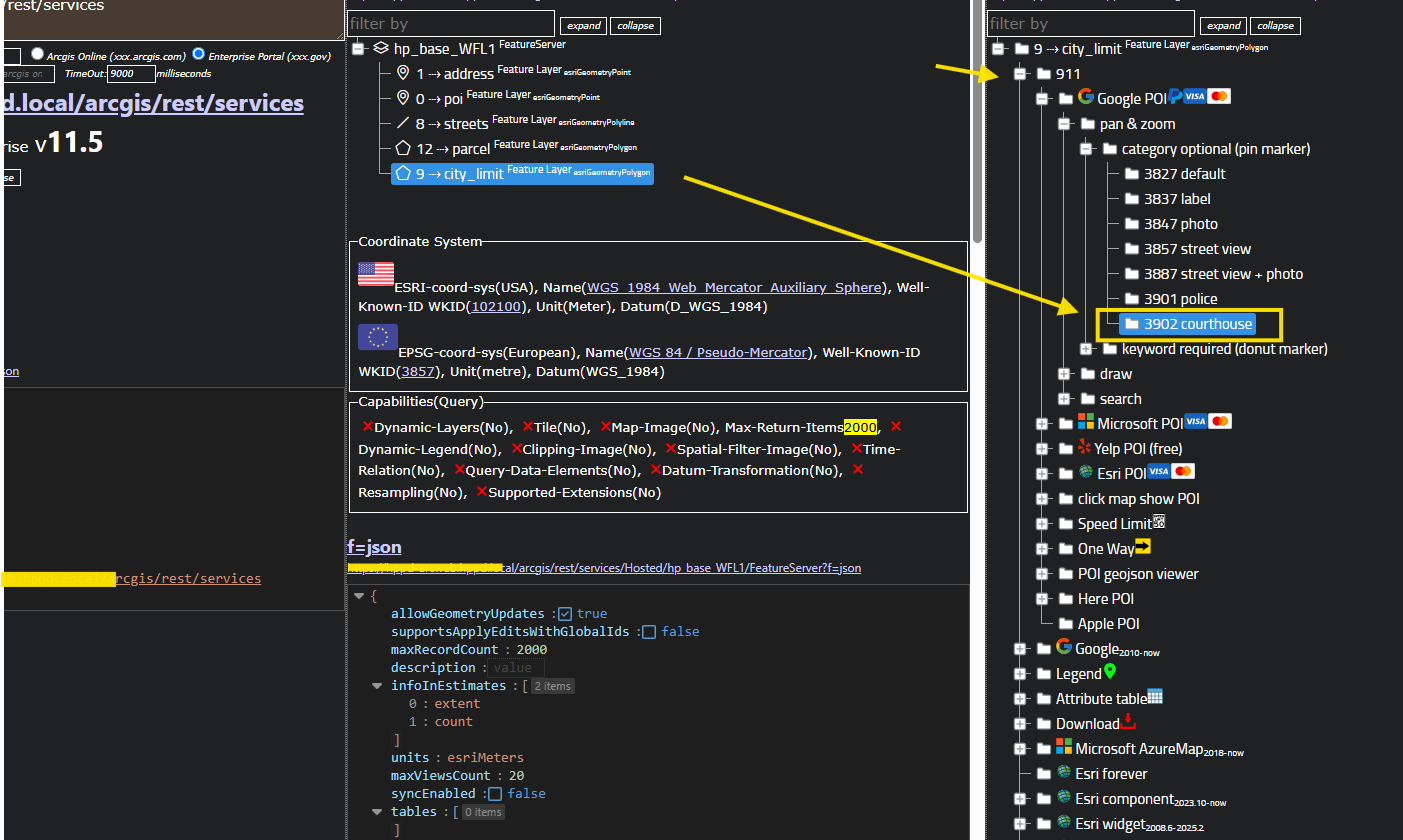Open the f=json link
The width and height of the screenshot is (1403, 840).
374,547
